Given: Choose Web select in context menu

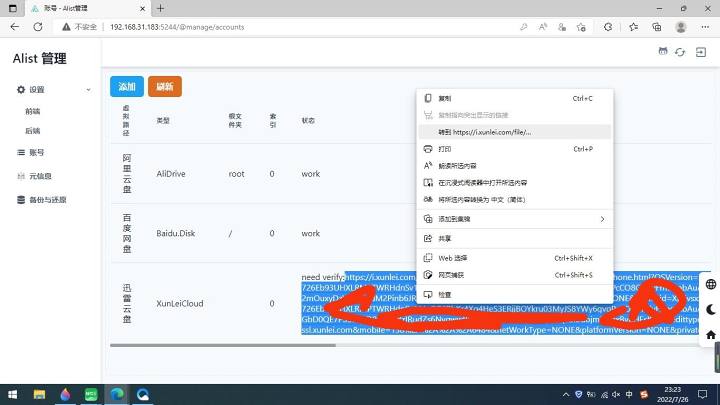Looking at the screenshot, I should point(515,258).
